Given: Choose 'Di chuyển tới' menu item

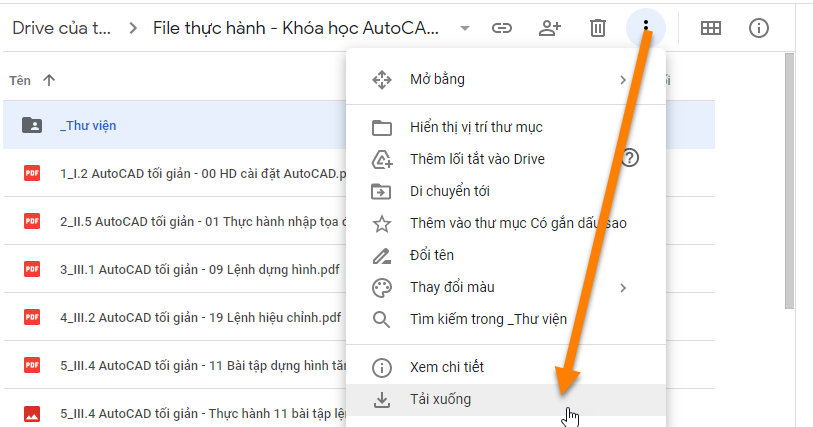Looking at the screenshot, I should tap(506, 191).
